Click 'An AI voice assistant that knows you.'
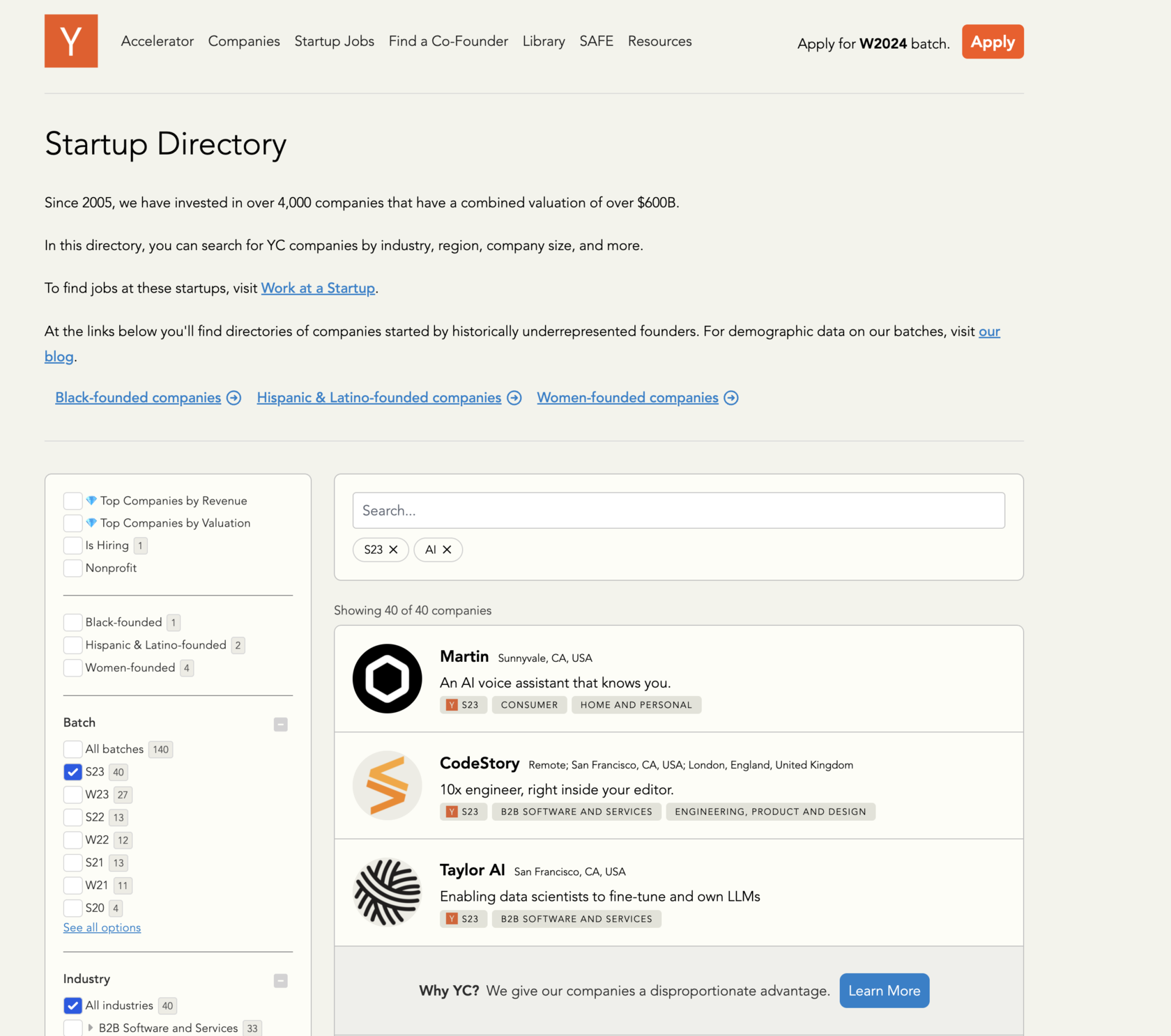1171x1036 pixels. [556, 683]
